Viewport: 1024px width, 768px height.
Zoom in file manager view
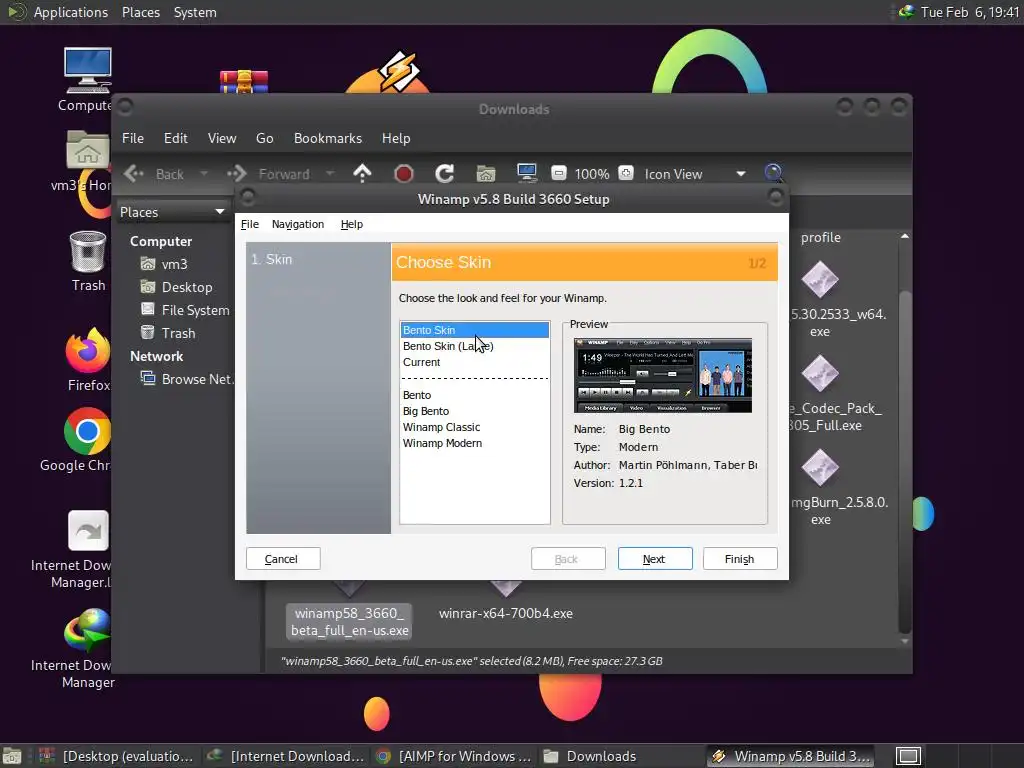[x=626, y=173]
